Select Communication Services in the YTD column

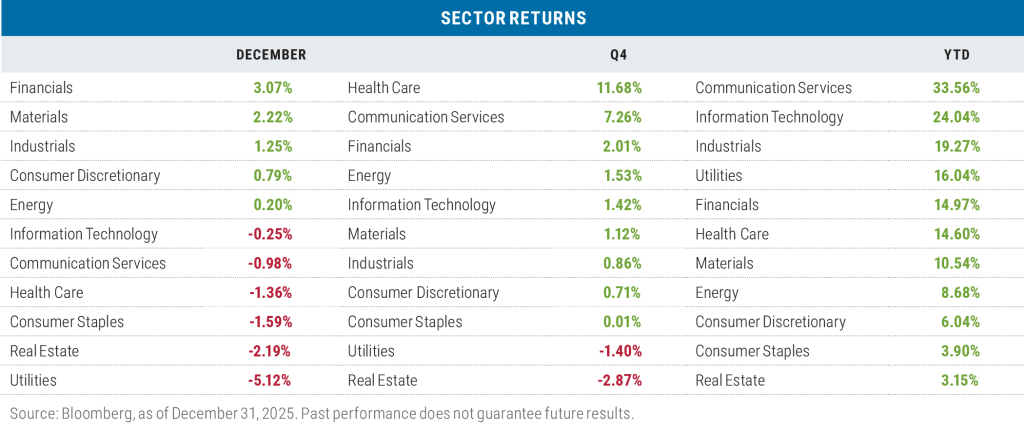tap(773, 88)
